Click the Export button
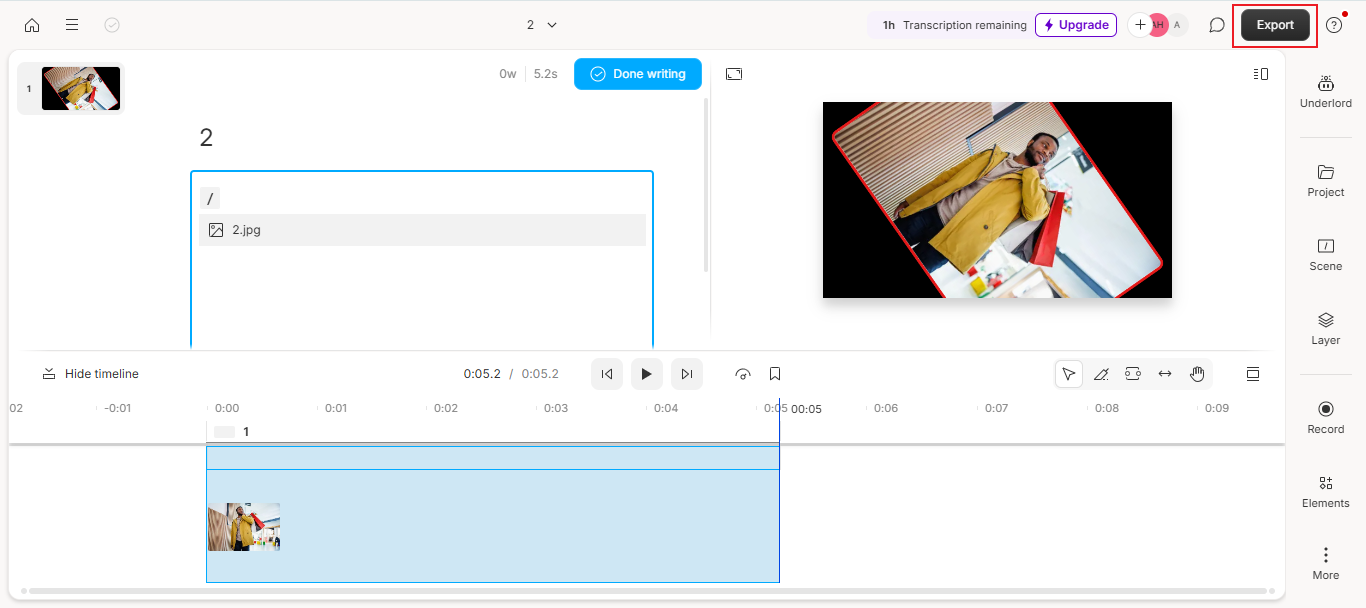The height and width of the screenshot is (608, 1366). coord(1274,24)
